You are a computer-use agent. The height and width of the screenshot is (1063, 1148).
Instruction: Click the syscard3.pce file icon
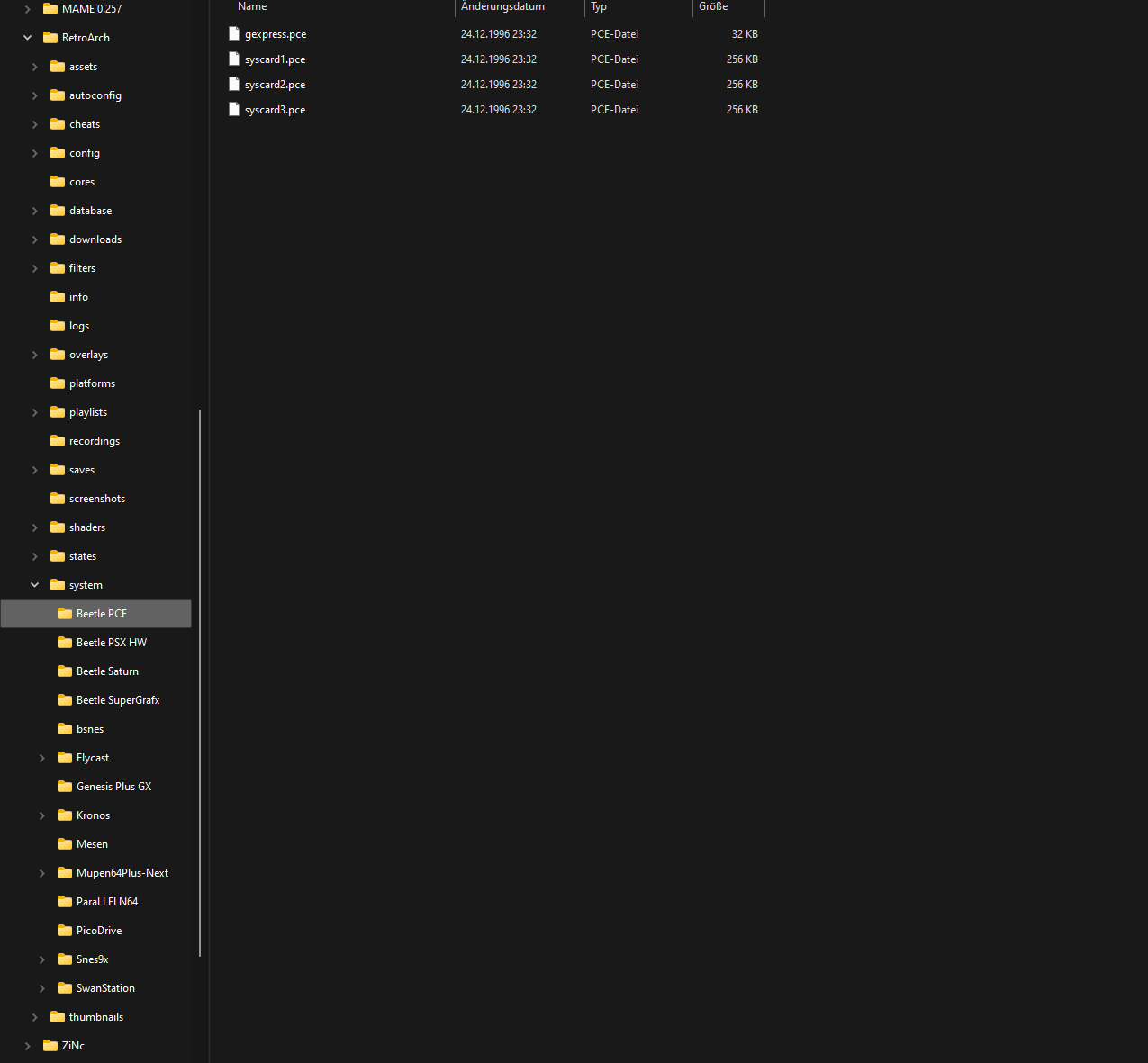[234, 109]
